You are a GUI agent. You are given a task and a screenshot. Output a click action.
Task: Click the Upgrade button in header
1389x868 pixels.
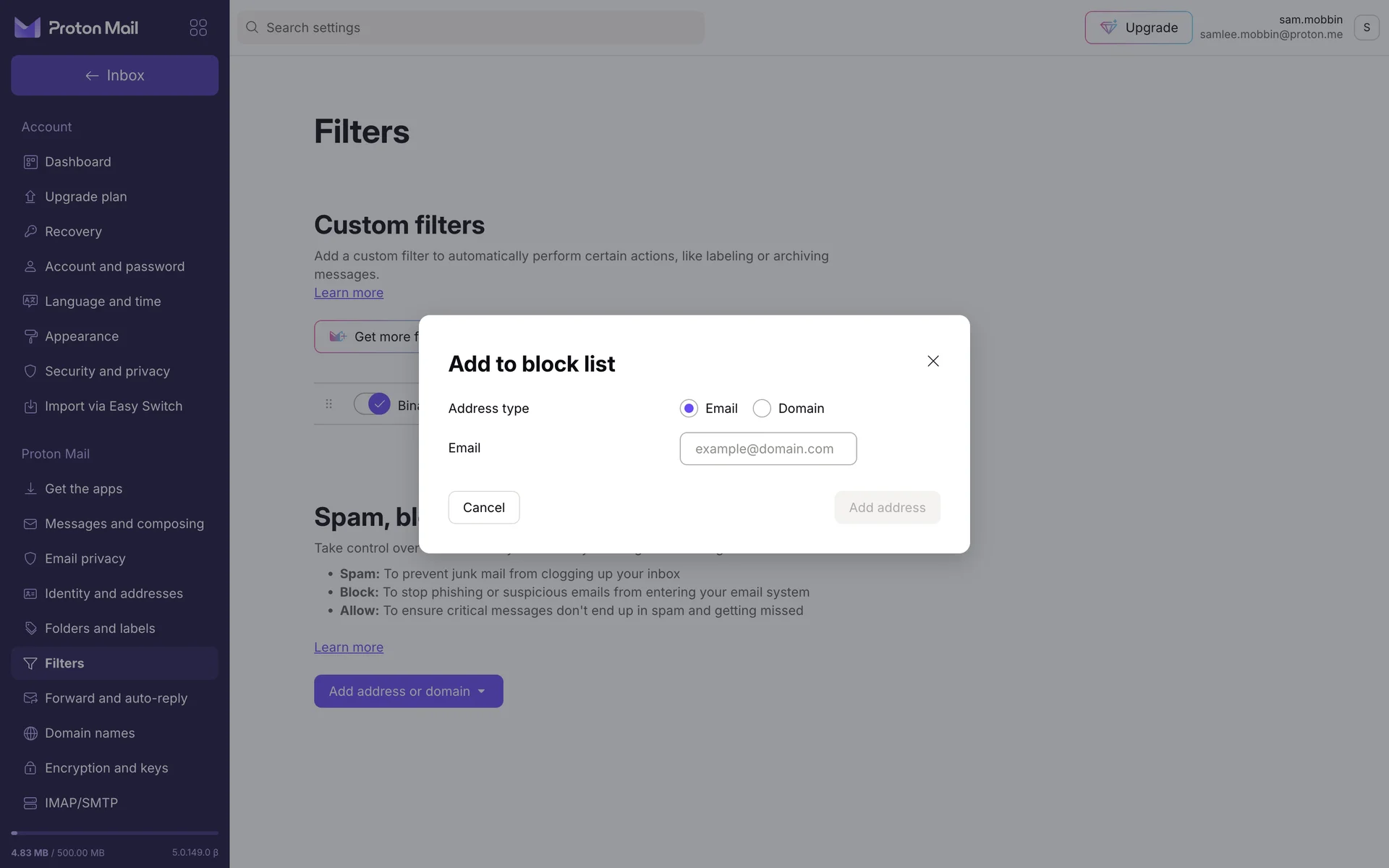[1138, 27]
